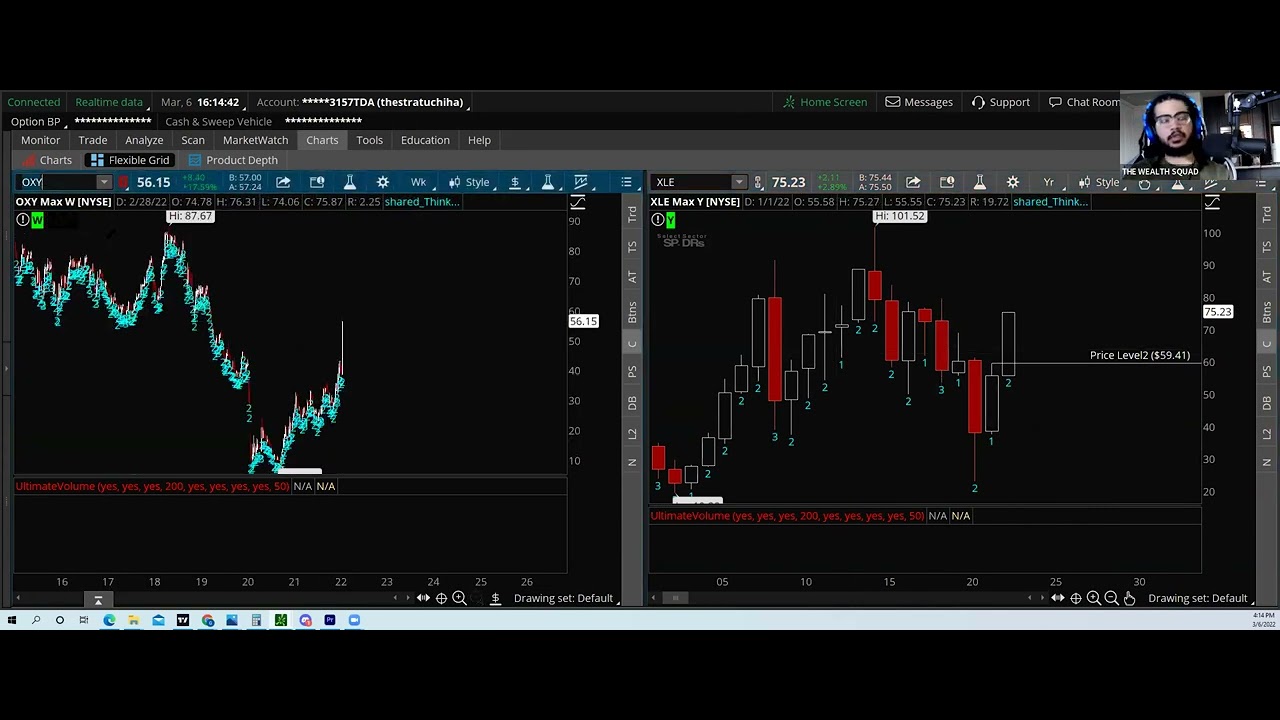Viewport: 1280px width, 720px height.
Task: Click the scroll-to-top arrow button under OXY chart
Action: [98, 600]
